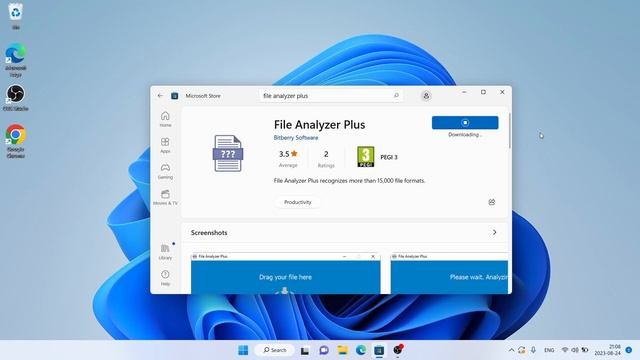Image resolution: width=640 pixels, height=360 pixels.
Task: Open Gaming section in the Store sidebar
Action: pos(165,171)
